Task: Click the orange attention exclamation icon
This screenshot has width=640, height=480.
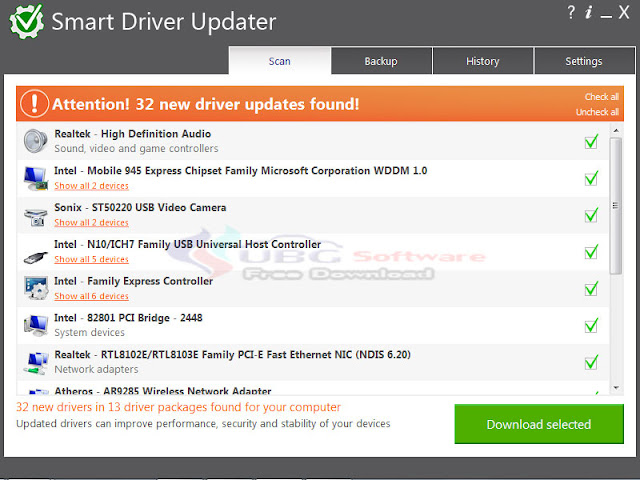Action: tap(34, 104)
